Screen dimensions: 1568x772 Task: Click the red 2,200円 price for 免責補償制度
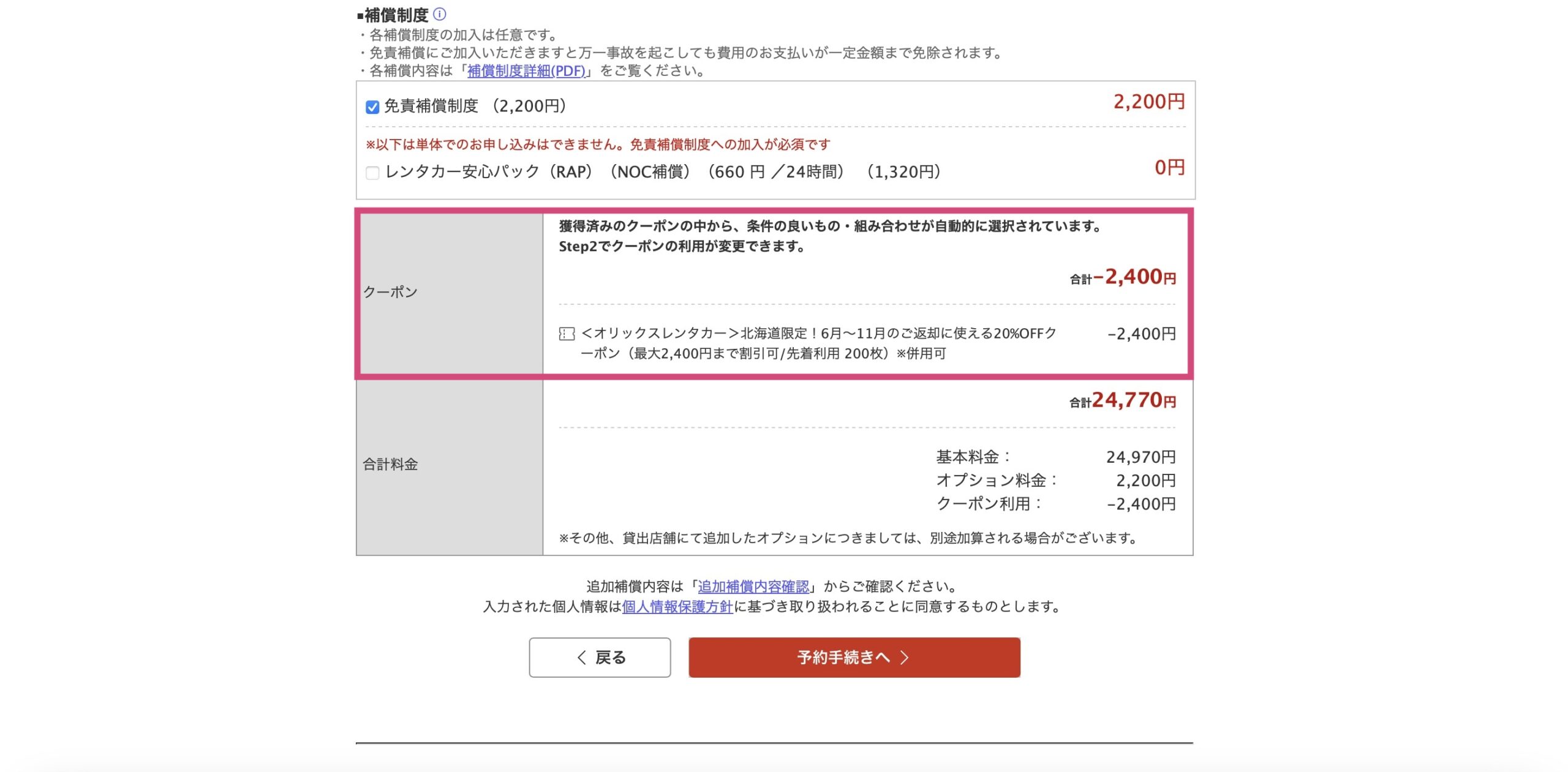pos(1149,102)
